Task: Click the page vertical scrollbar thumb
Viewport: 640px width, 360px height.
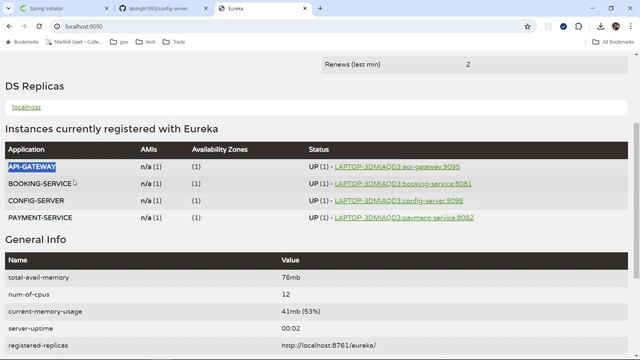Action: tap(636, 201)
